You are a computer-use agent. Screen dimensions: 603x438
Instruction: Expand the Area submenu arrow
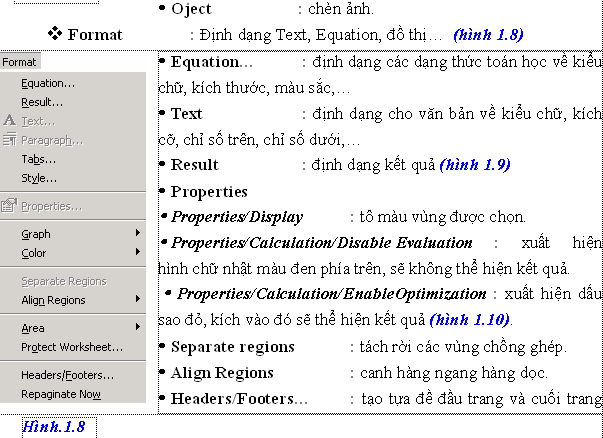coord(138,328)
